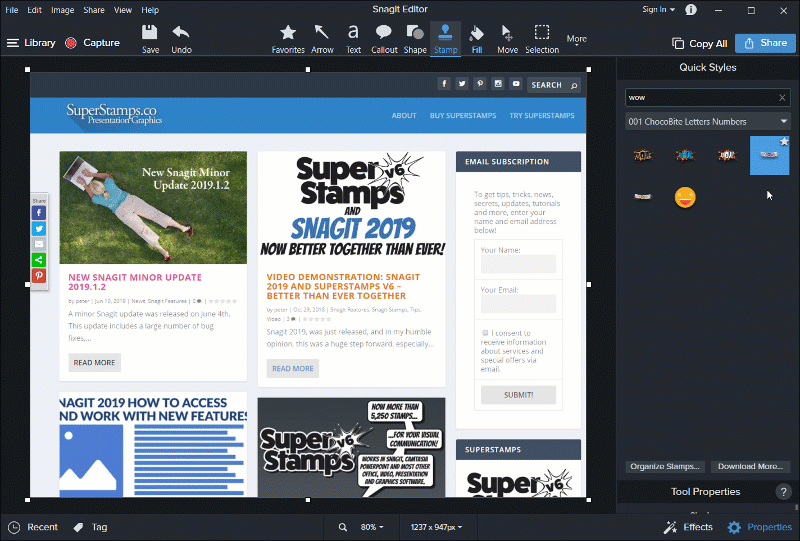Click TRY SUPERSTAMPS in webpage navigation
Image resolution: width=800 pixels, height=541 pixels.
(x=542, y=115)
